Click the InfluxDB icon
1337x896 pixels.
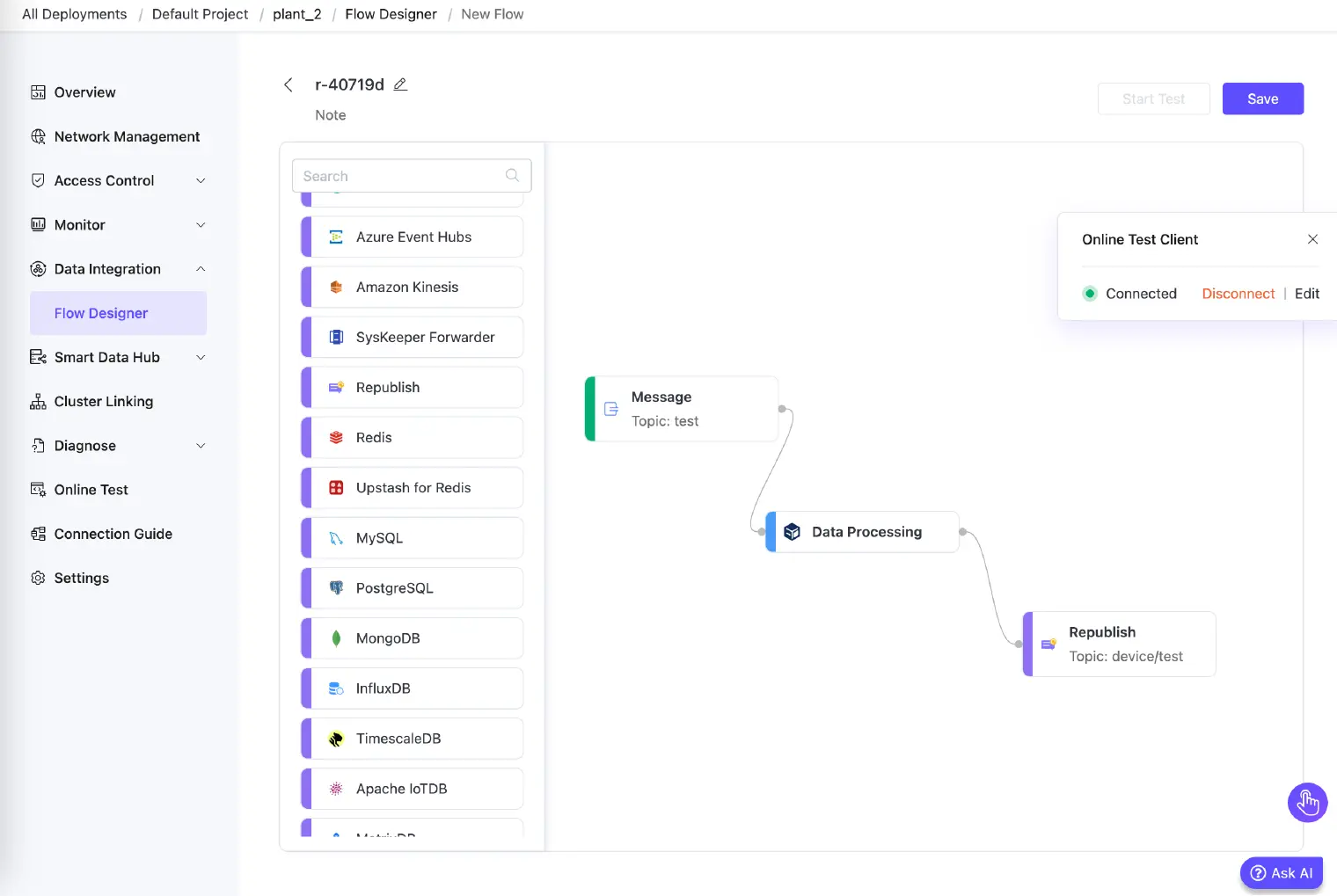coord(336,688)
